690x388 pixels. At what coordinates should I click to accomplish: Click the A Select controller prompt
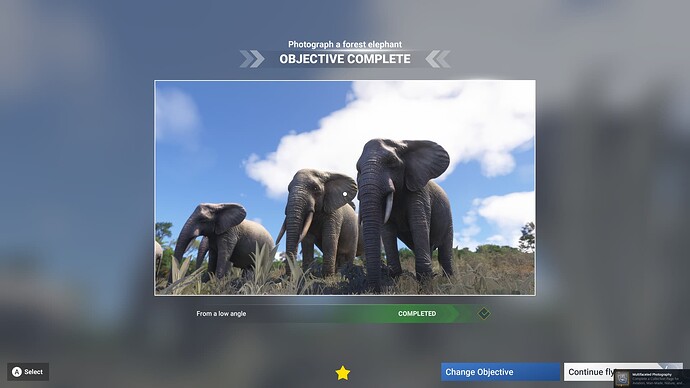(28, 372)
